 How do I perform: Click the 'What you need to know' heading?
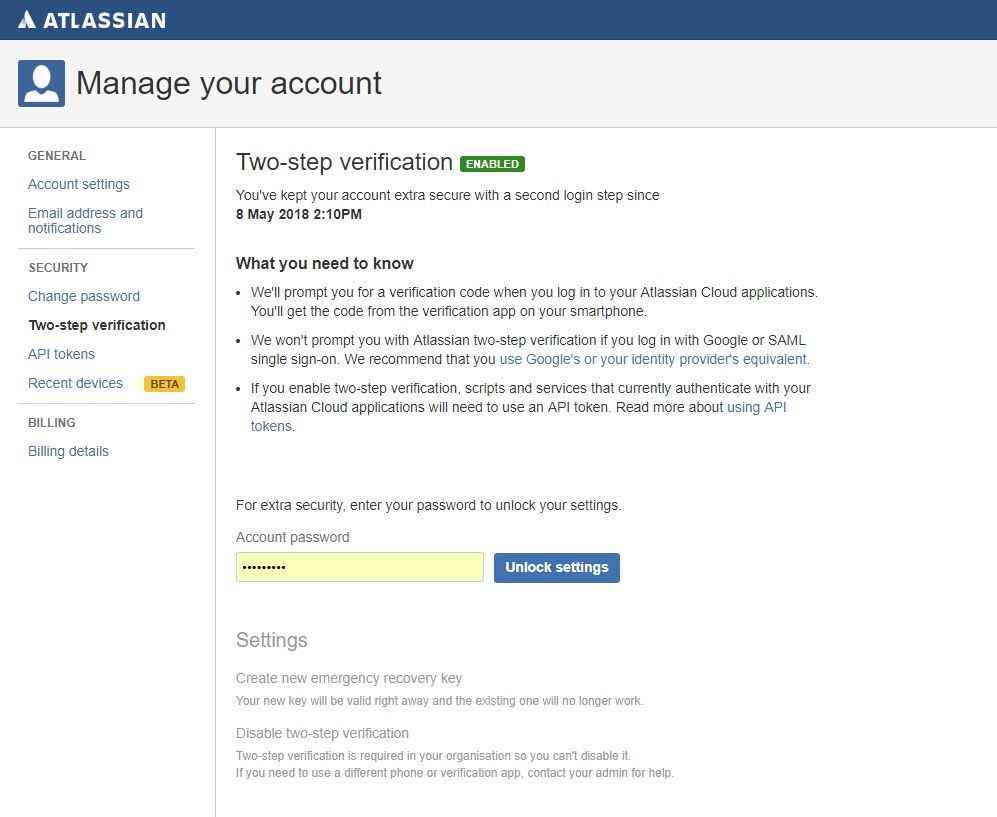pyautogui.click(x=324, y=263)
